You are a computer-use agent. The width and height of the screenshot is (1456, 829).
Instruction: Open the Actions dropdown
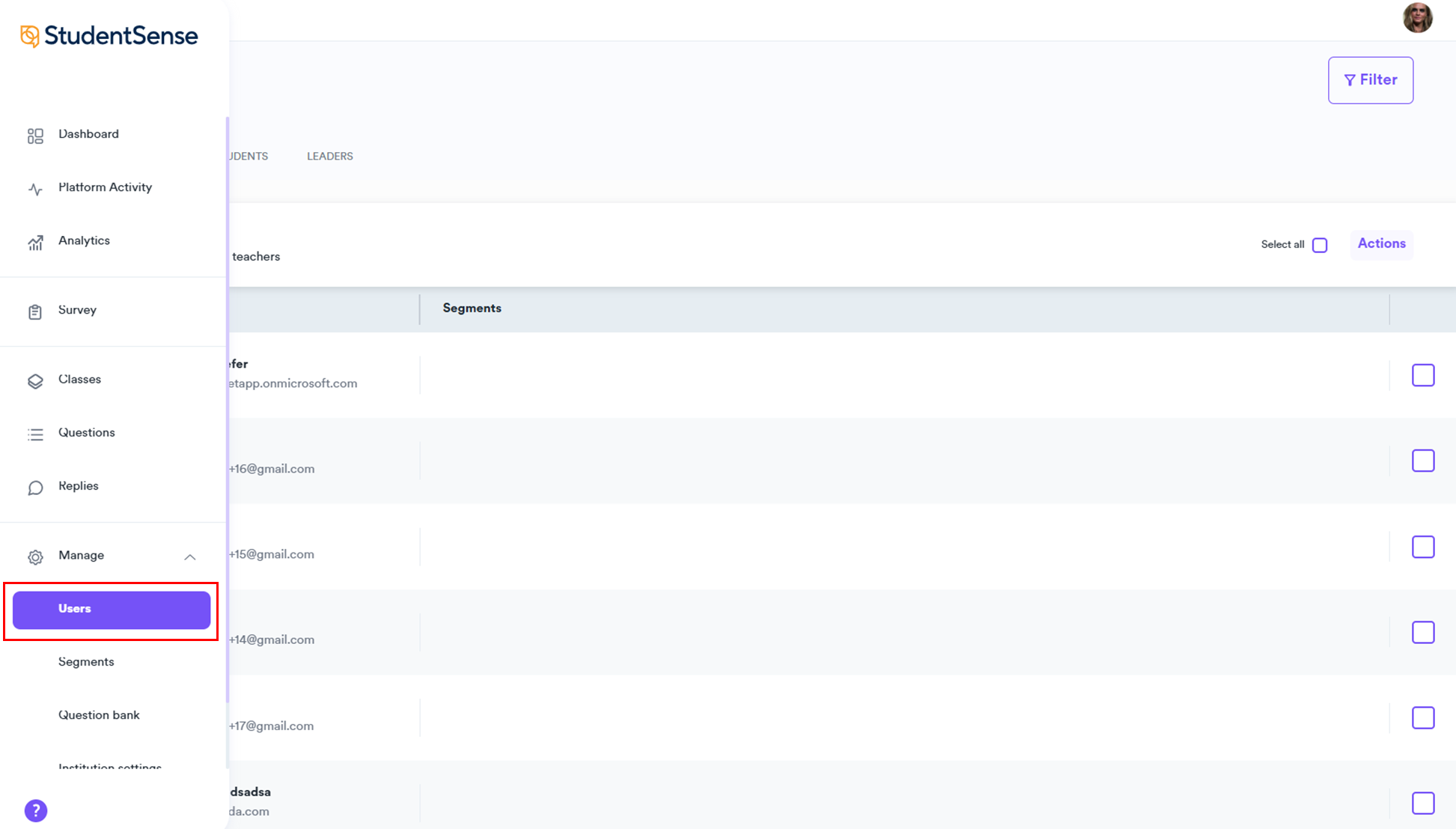tap(1381, 243)
